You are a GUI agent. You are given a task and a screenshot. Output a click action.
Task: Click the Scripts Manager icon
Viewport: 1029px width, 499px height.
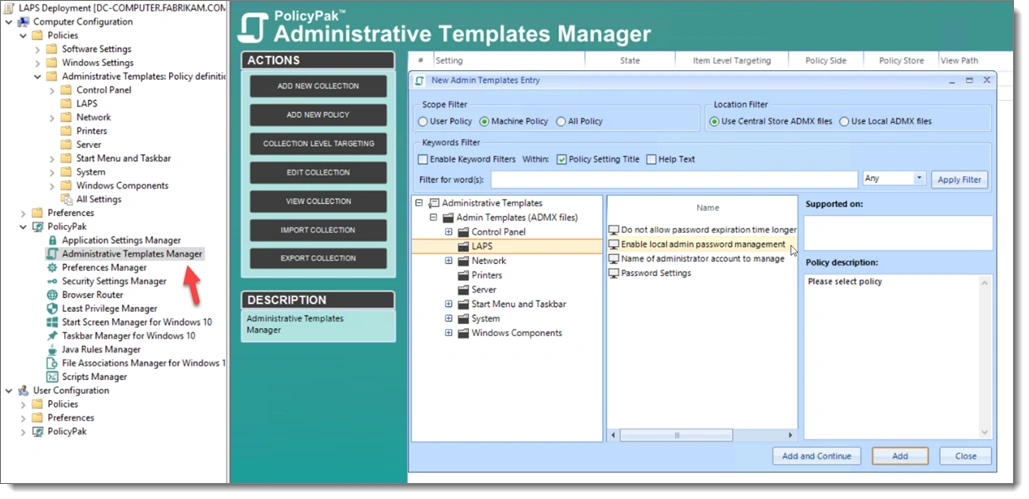point(52,377)
